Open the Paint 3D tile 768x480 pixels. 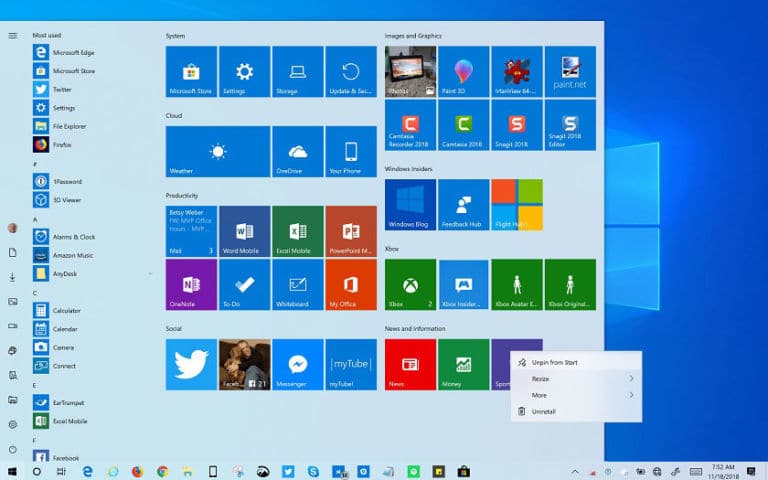(464, 72)
